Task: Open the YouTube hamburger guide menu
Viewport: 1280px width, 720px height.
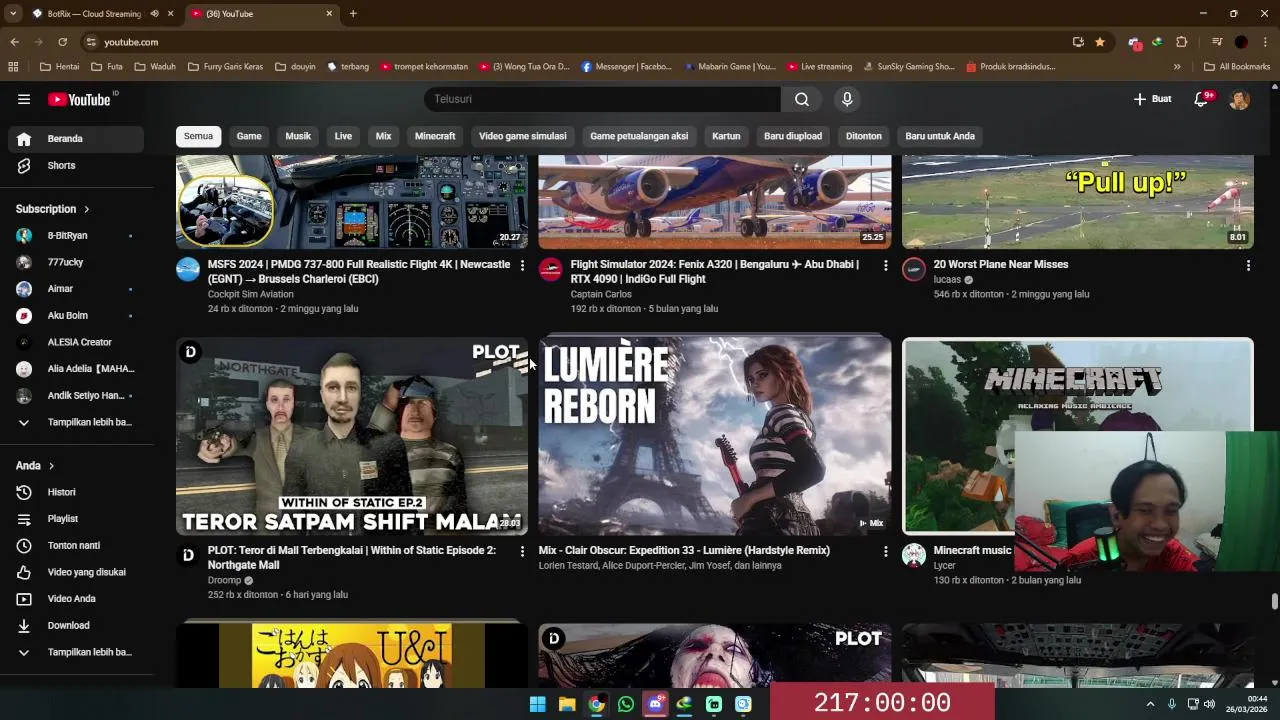Action: click(24, 99)
